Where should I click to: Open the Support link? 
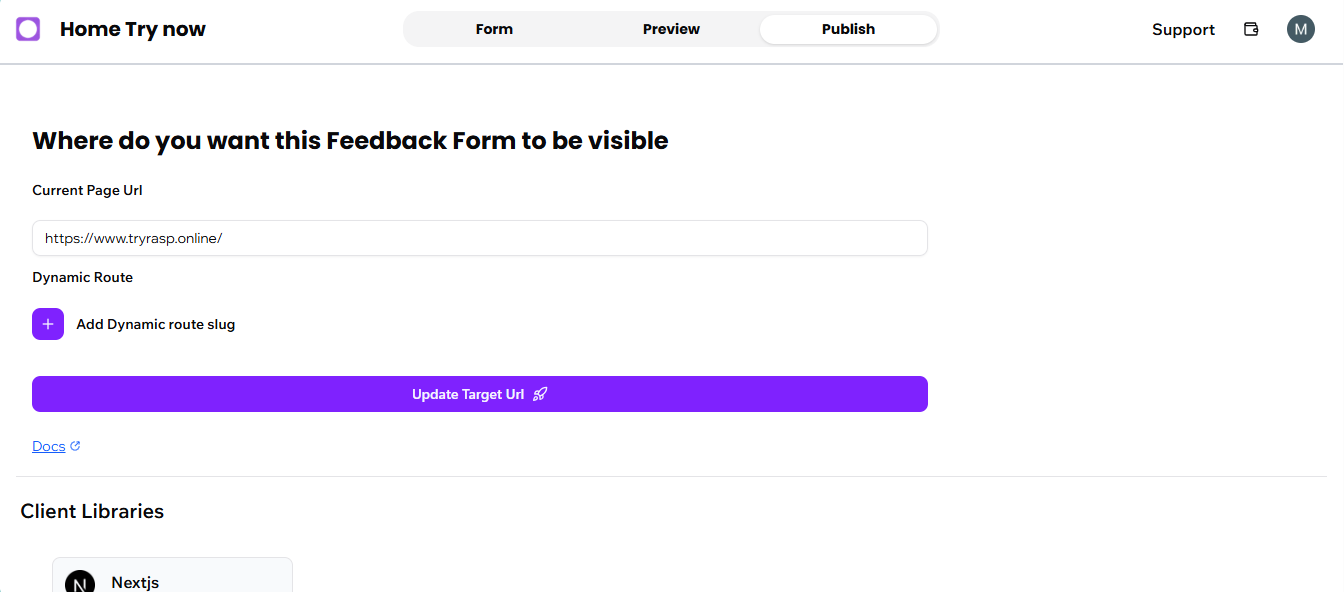coord(1183,30)
